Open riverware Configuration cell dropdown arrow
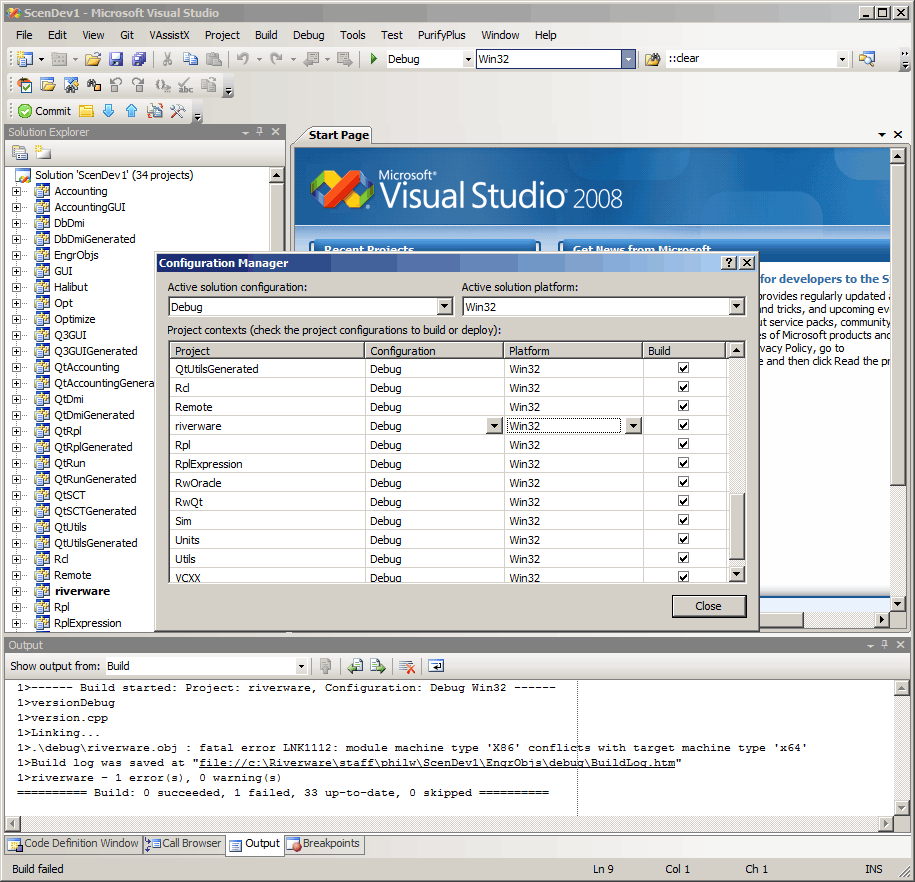 (494, 426)
